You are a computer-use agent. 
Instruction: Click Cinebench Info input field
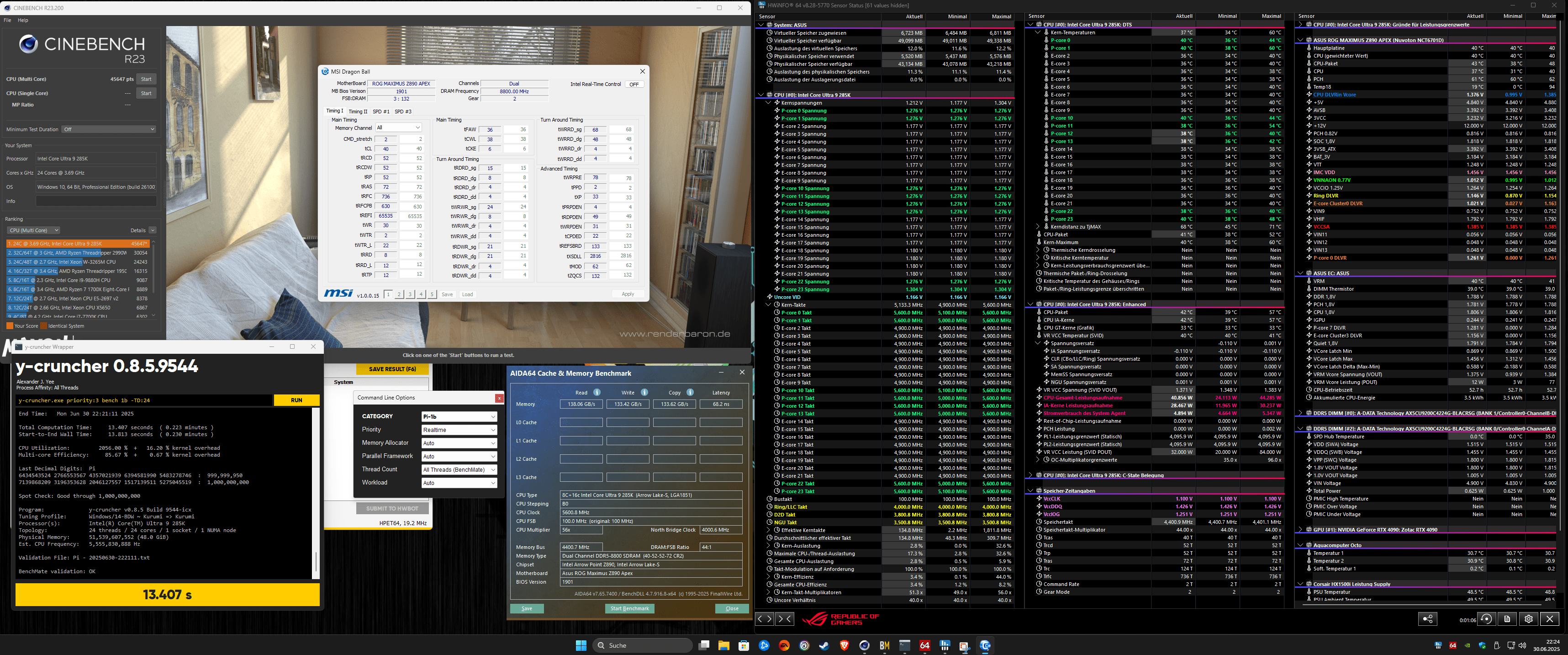pos(96,201)
